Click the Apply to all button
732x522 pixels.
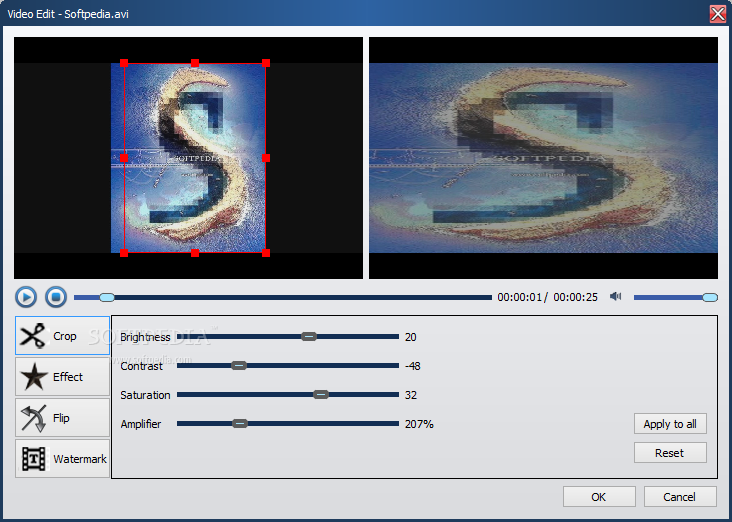670,424
